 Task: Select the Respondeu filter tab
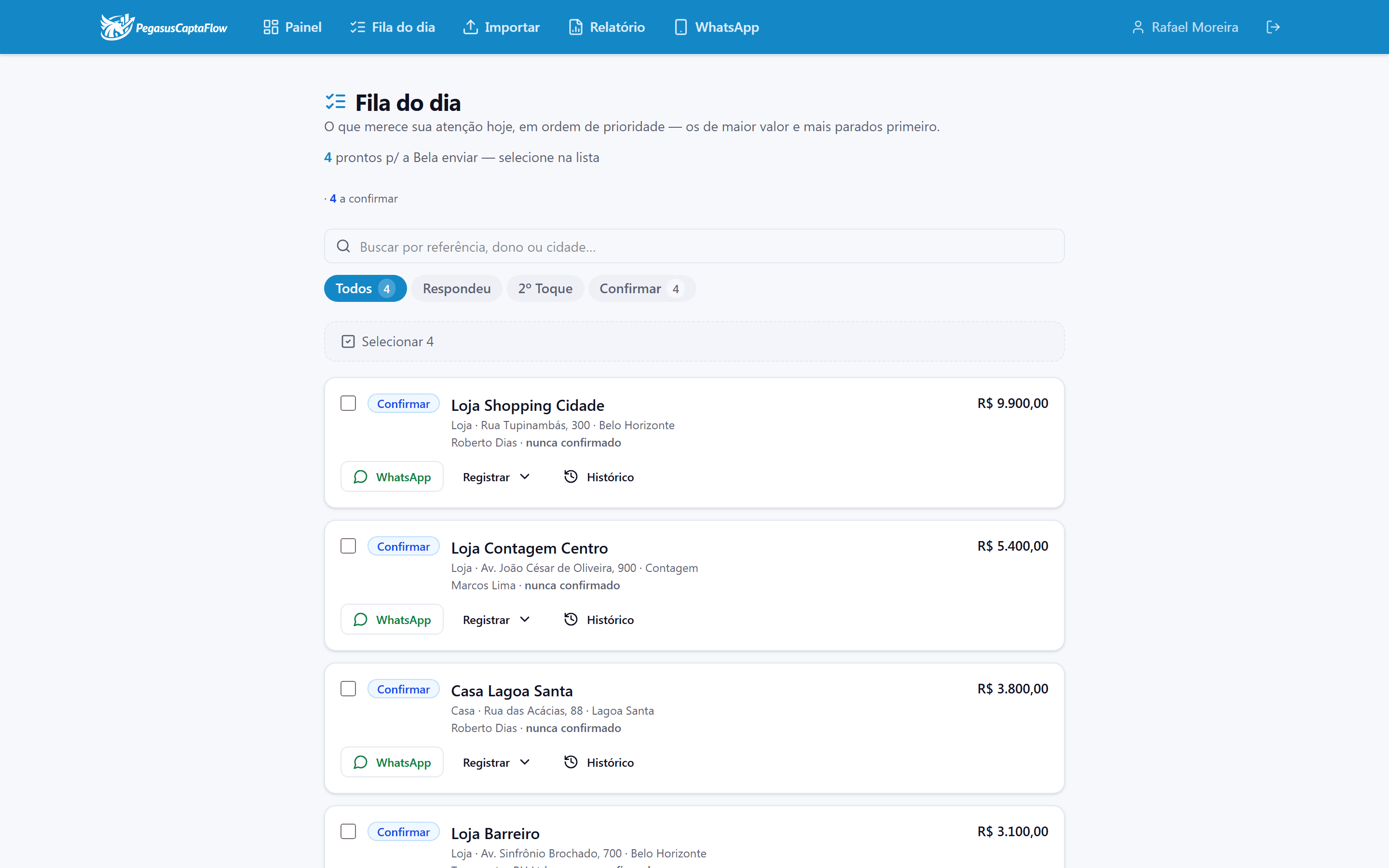tap(456, 288)
